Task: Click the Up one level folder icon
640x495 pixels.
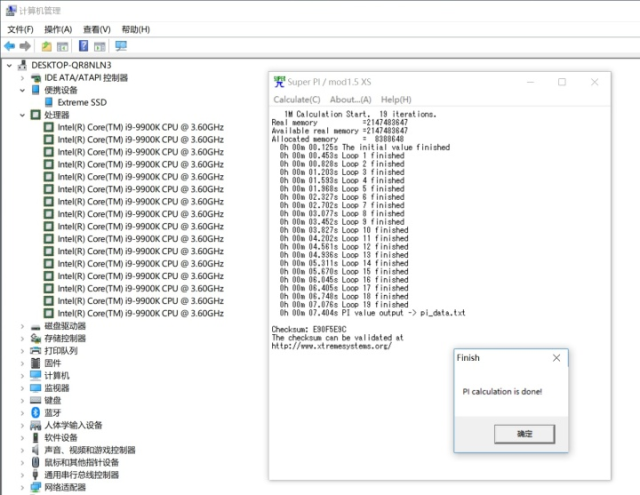Action: pos(47,47)
